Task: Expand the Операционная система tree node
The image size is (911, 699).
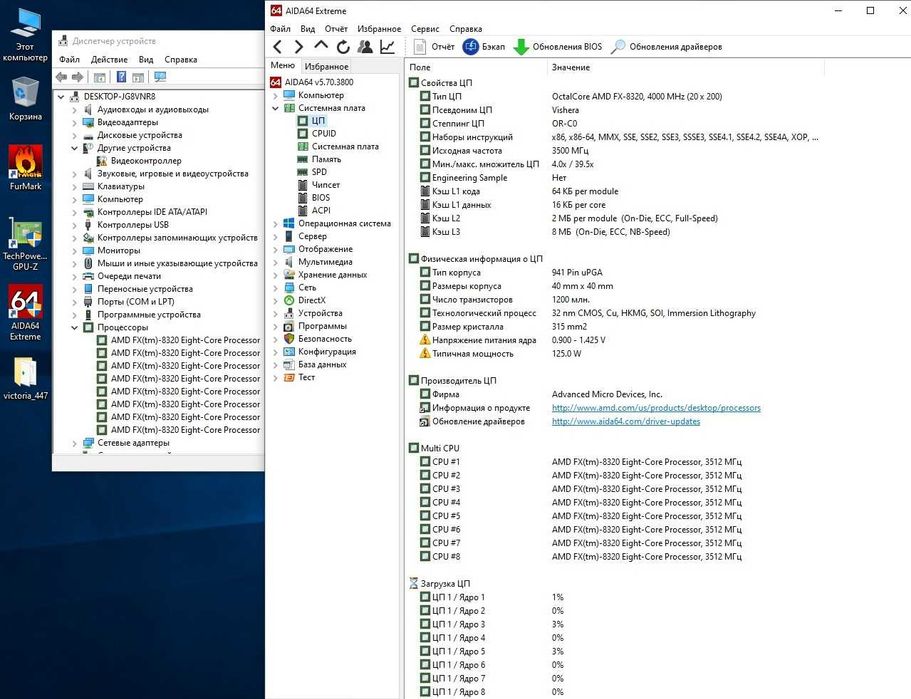Action: point(276,223)
